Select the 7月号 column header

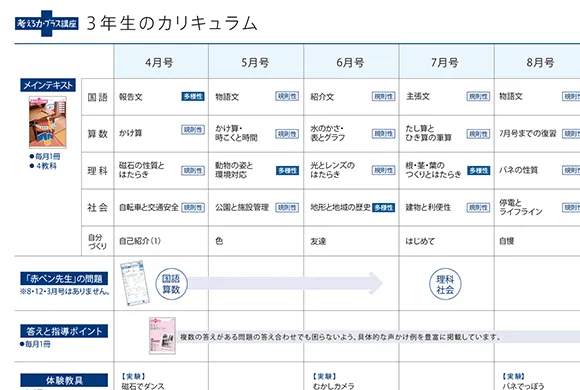coord(445,63)
